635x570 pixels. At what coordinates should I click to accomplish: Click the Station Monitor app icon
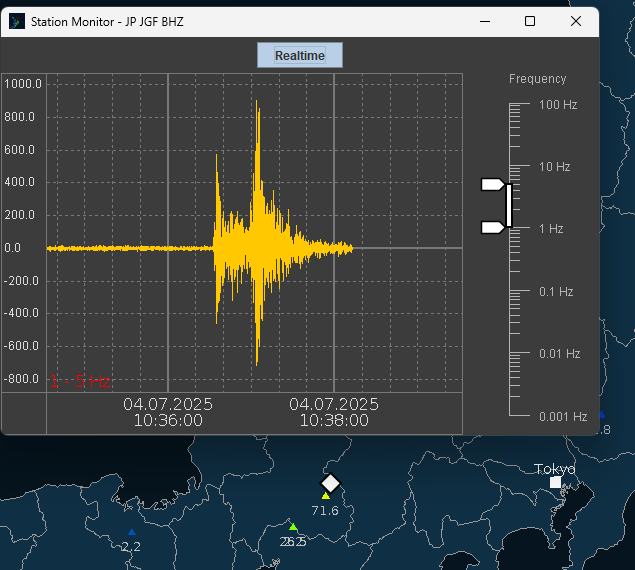[x=17, y=21]
